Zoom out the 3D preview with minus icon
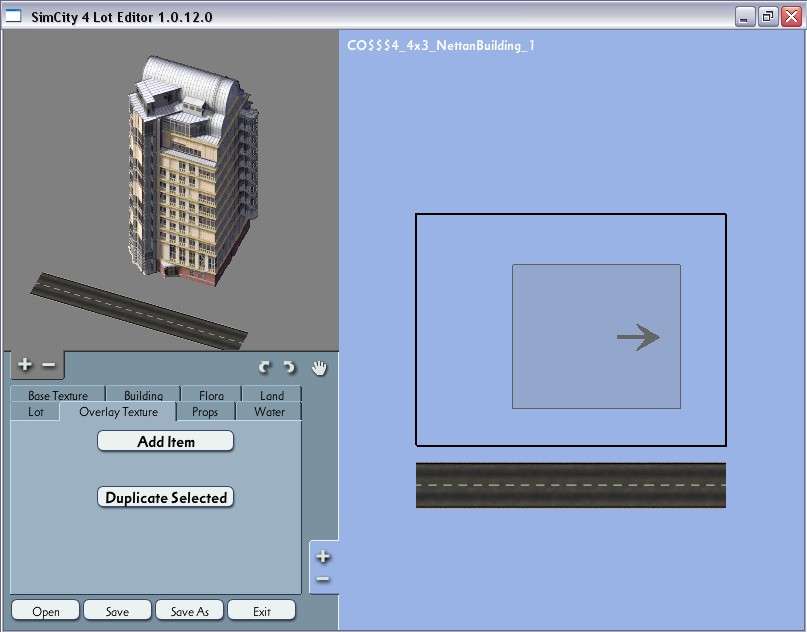Viewport: 807px width, 632px height. click(48, 365)
